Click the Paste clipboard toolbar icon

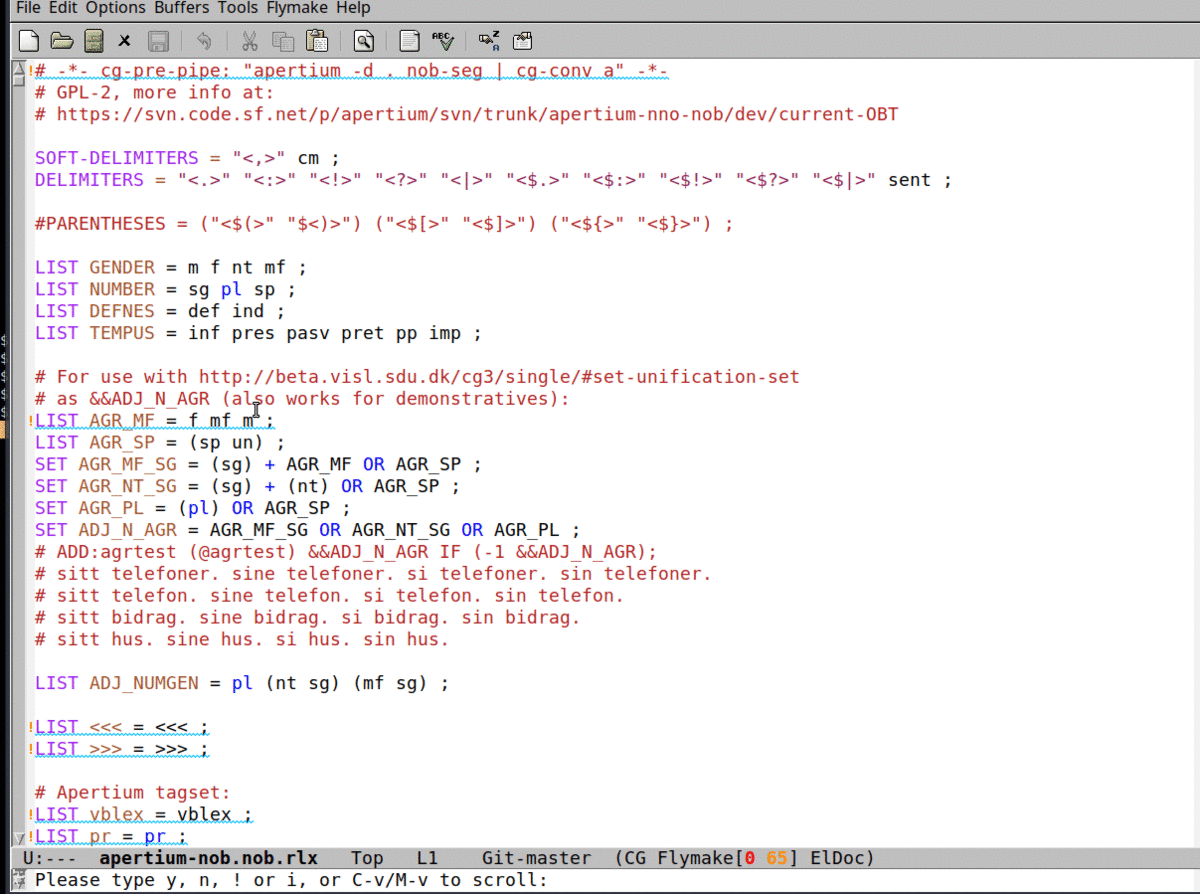point(317,41)
